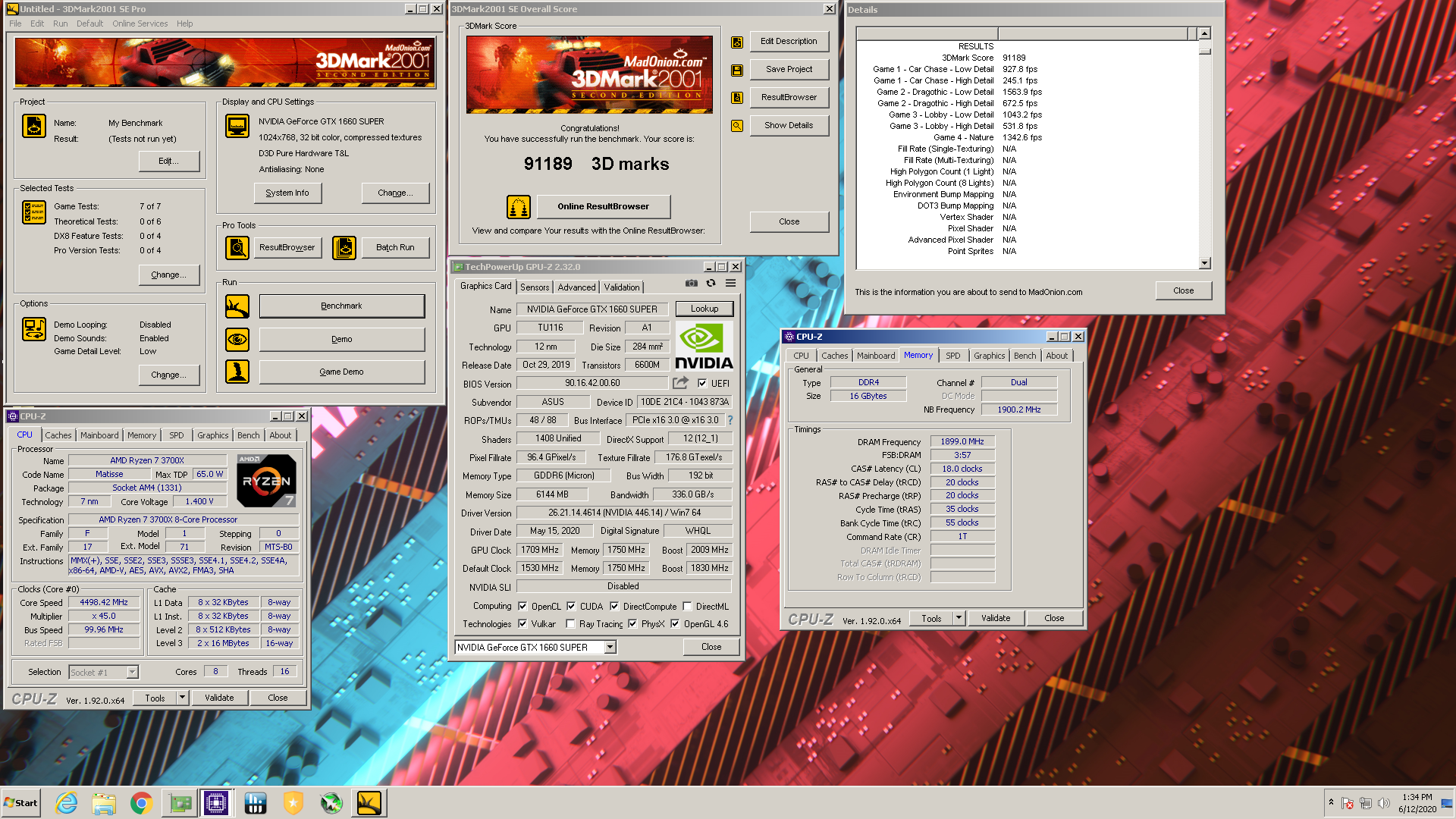1456x819 pixels.
Task: Open the Socket #1 selection dropdown
Action: (133, 672)
